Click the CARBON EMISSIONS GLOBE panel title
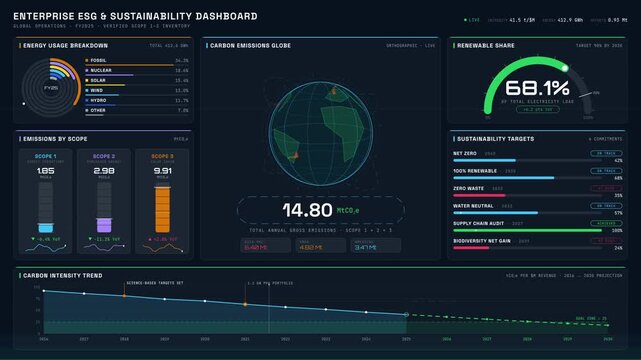Viewport: 641px width, 360px height. pos(250,46)
